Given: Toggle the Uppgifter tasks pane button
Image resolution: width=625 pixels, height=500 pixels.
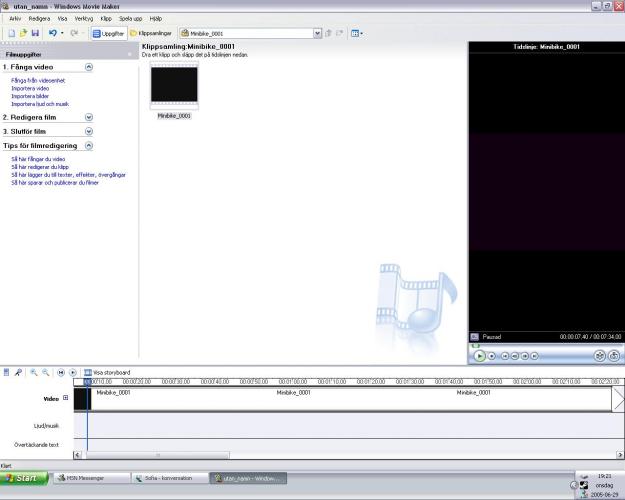Looking at the screenshot, I should (108, 33).
